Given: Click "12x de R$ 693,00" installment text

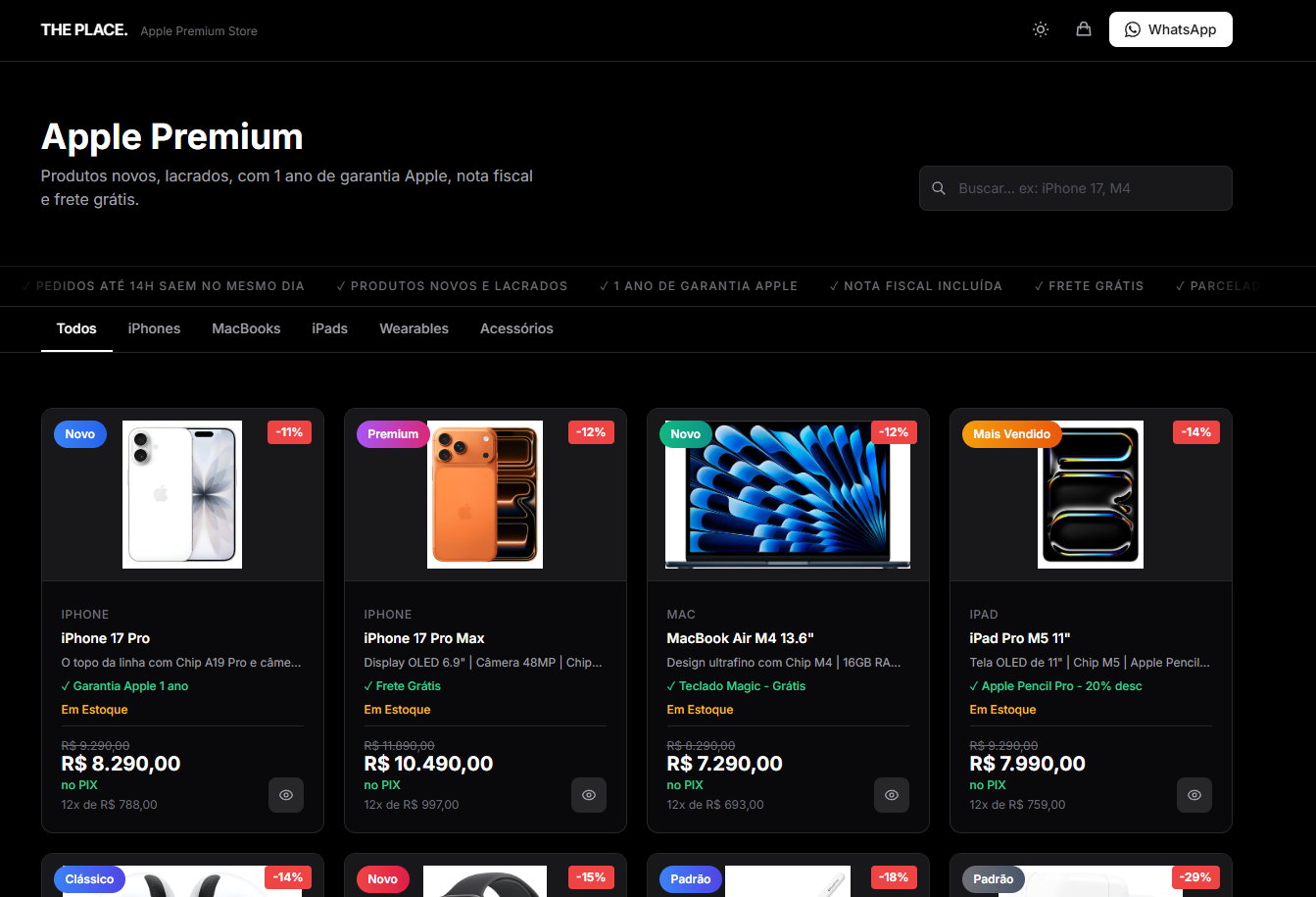Looking at the screenshot, I should (x=715, y=805).
